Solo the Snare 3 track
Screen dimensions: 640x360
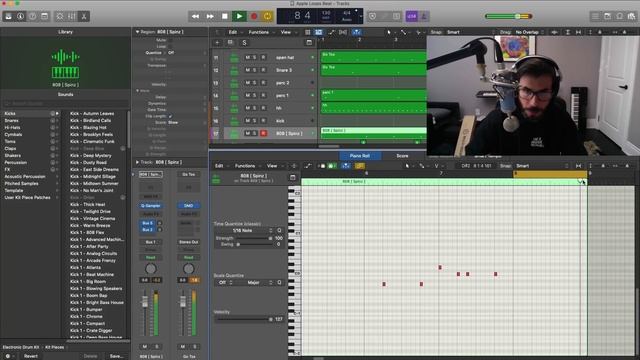pos(255,70)
